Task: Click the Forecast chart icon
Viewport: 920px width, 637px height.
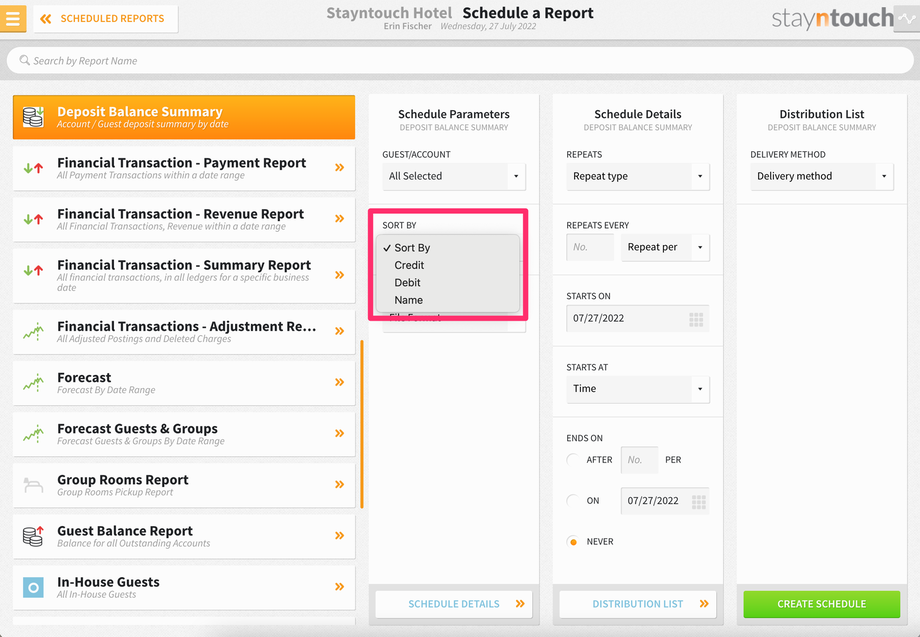Action: pyautogui.click(x=33, y=383)
